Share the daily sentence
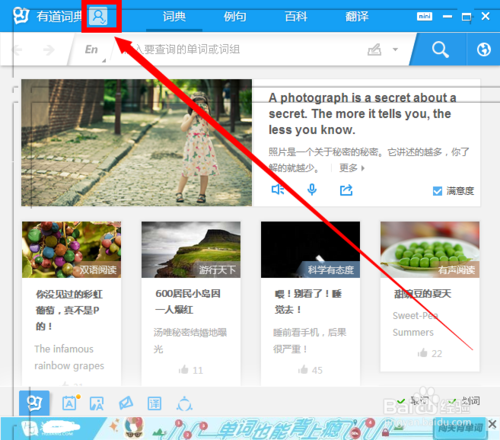This screenshot has height=440, width=500. 346,190
